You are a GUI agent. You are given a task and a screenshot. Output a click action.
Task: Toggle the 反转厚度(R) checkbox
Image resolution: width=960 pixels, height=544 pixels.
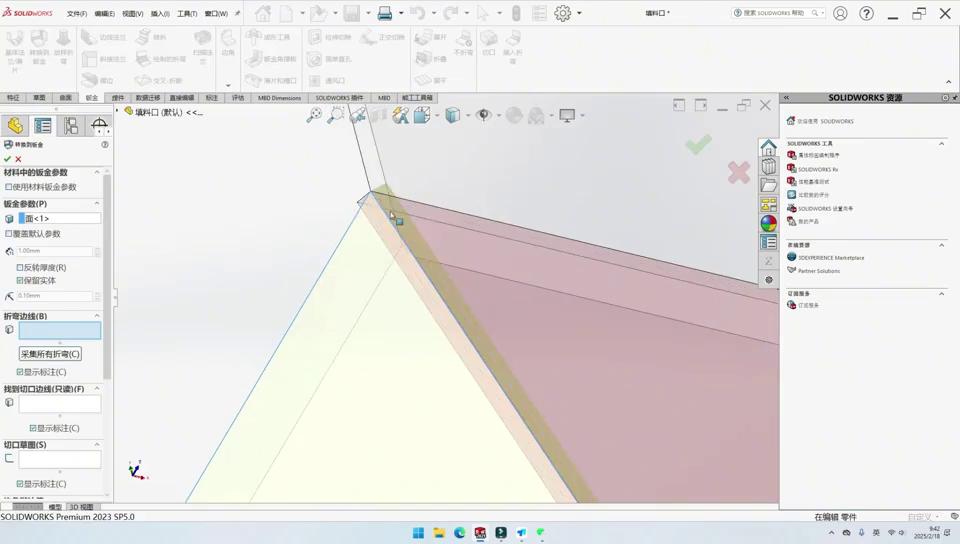point(20,268)
